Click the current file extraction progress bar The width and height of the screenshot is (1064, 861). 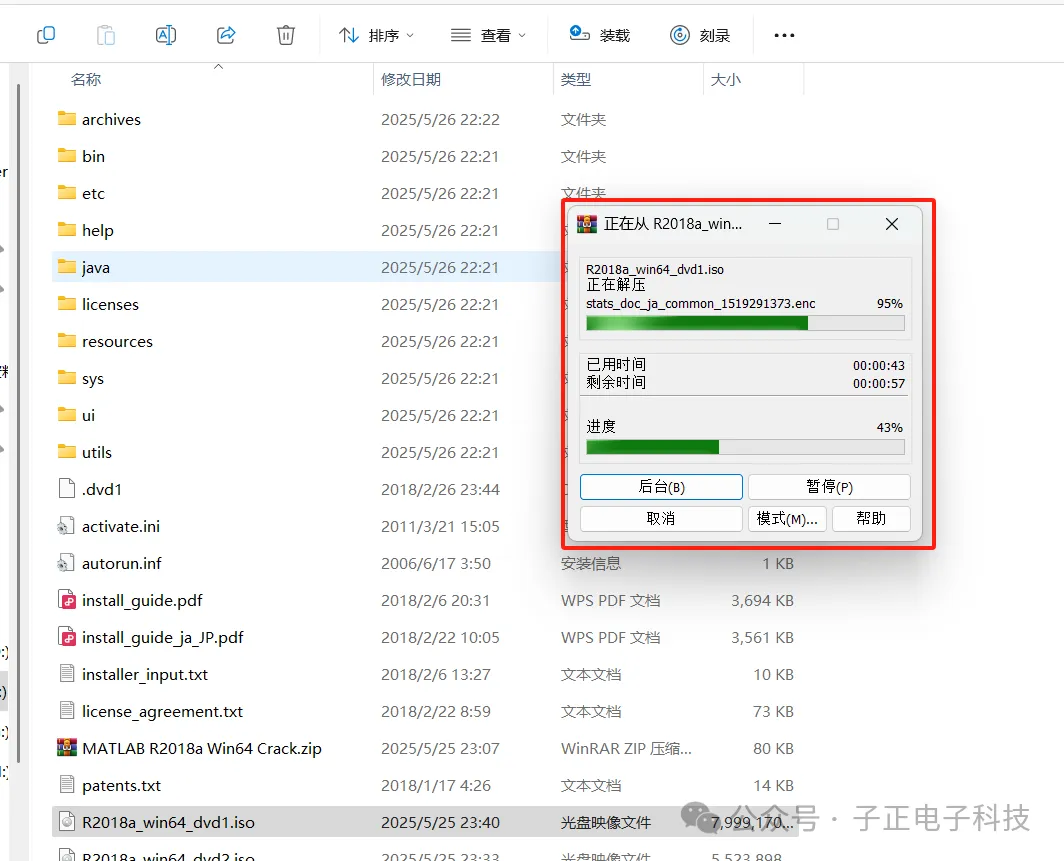click(745, 323)
